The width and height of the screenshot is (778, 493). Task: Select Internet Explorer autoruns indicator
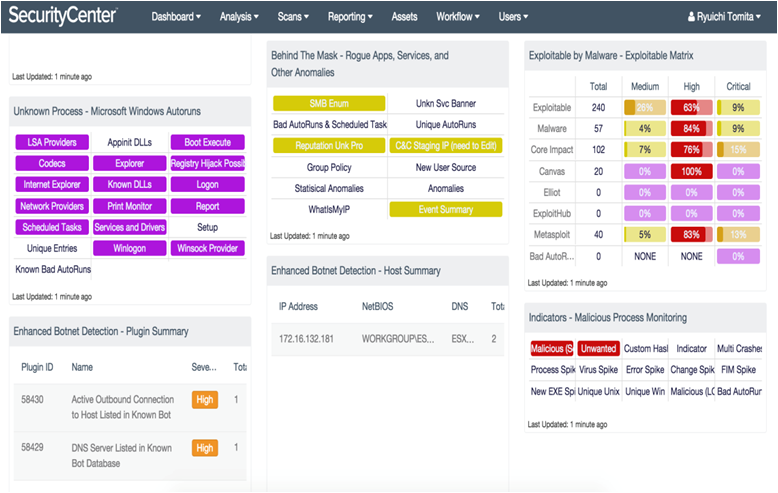click(x=52, y=185)
